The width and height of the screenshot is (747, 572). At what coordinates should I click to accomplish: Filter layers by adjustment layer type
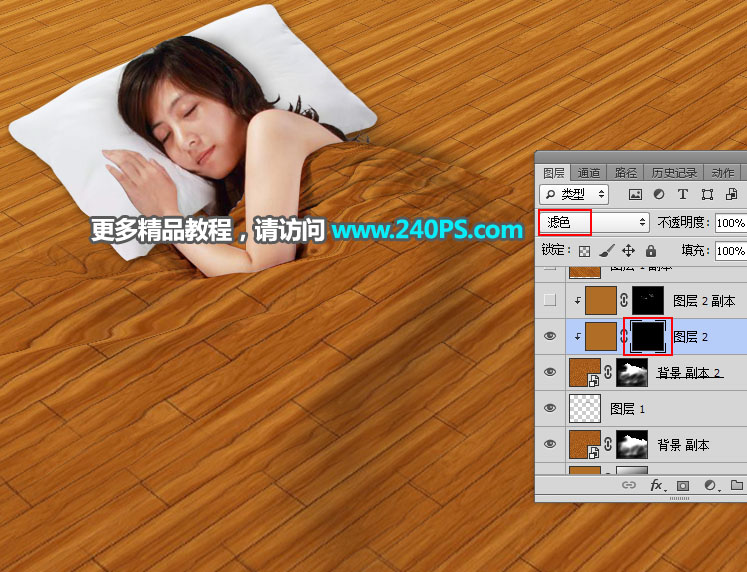659,194
